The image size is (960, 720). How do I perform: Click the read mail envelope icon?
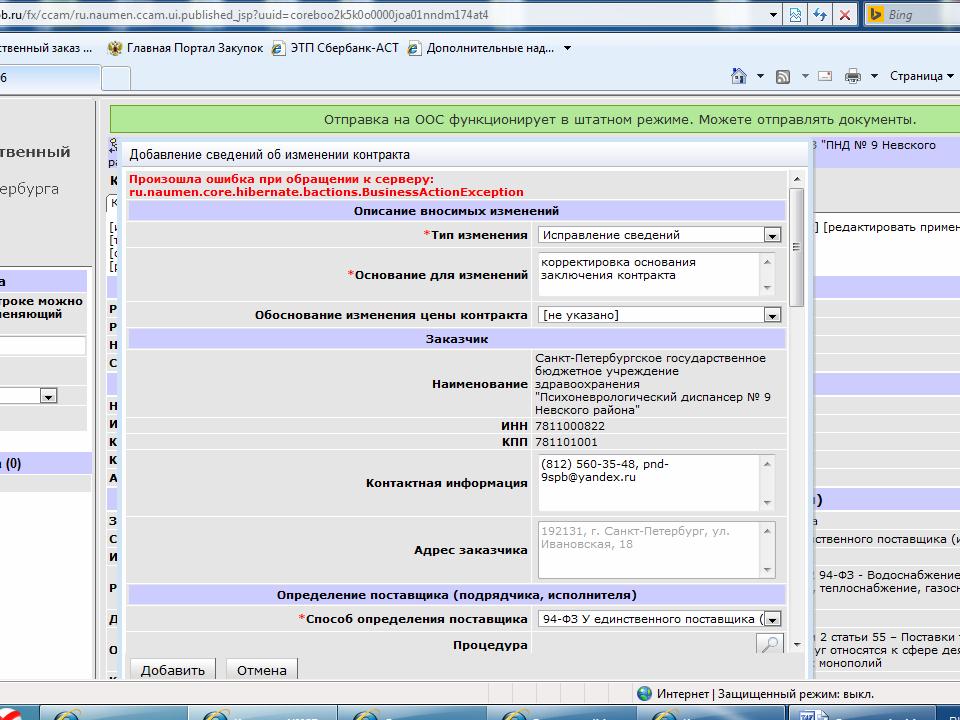825,76
